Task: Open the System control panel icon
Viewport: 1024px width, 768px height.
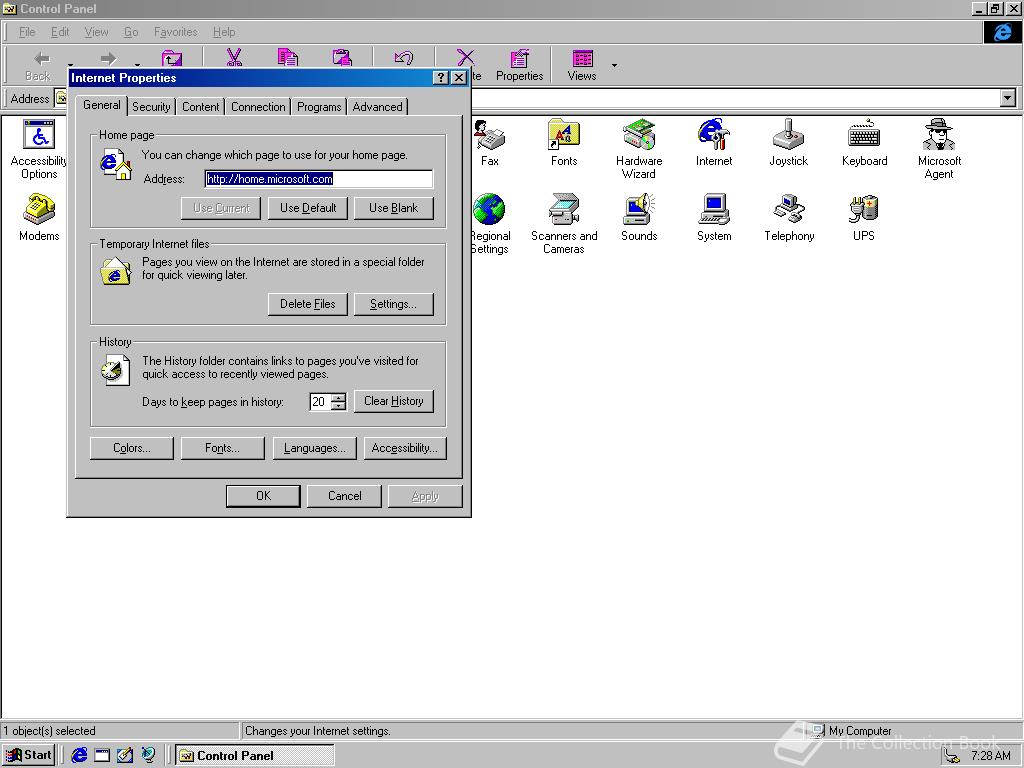Action: pyautogui.click(x=714, y=218)
